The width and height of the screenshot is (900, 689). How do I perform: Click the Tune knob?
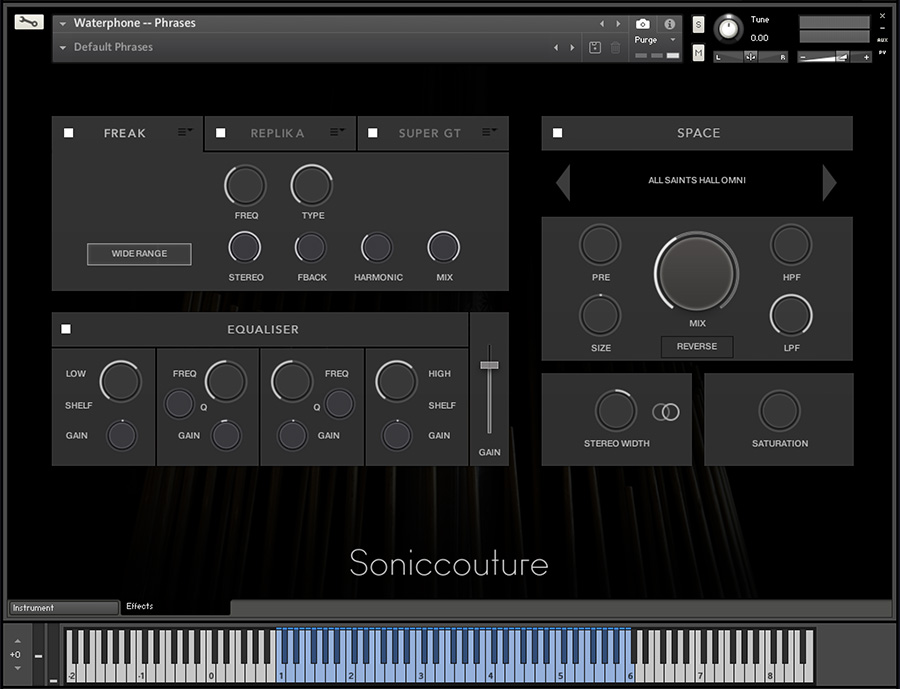point(728,29)
